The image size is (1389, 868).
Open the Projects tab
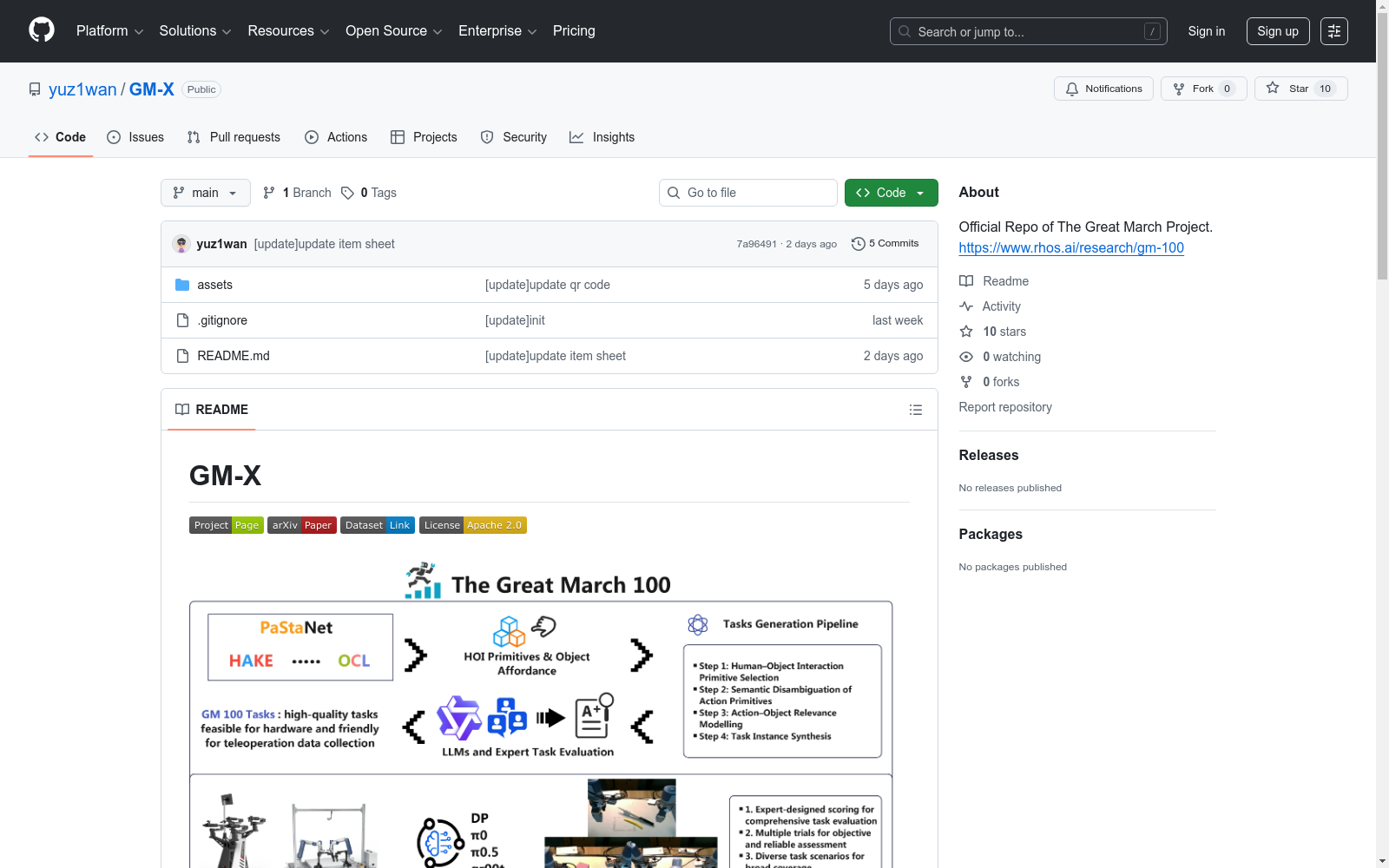424,137
